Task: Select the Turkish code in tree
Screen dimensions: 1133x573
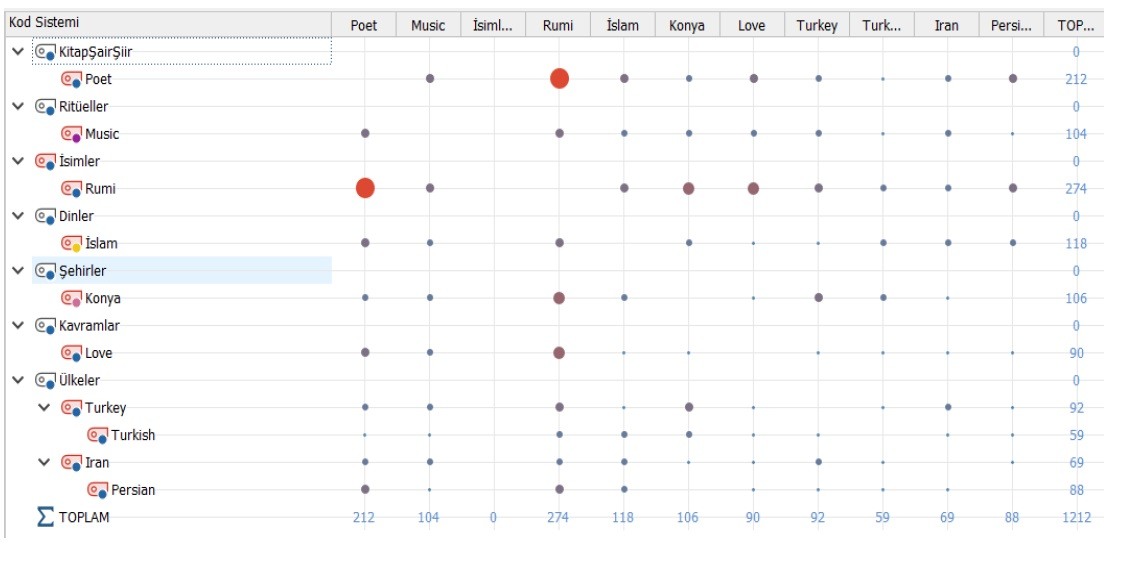Action: [x=132, y=435]
